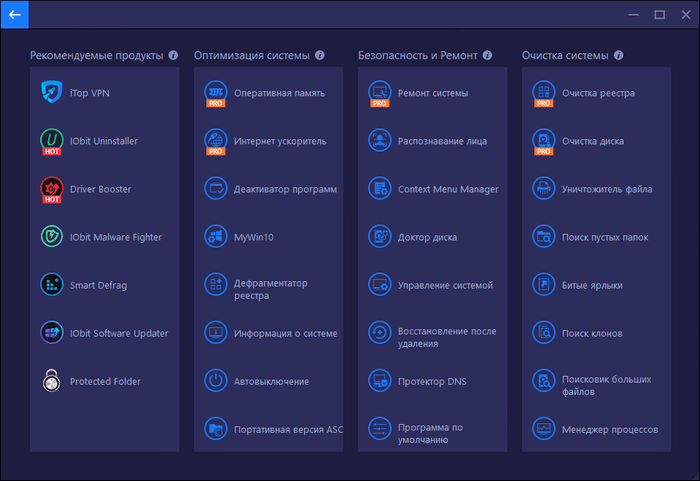Open the Информация о системе monitor icon
Viewport: 700px width, 481px height.
pos(216,333)
